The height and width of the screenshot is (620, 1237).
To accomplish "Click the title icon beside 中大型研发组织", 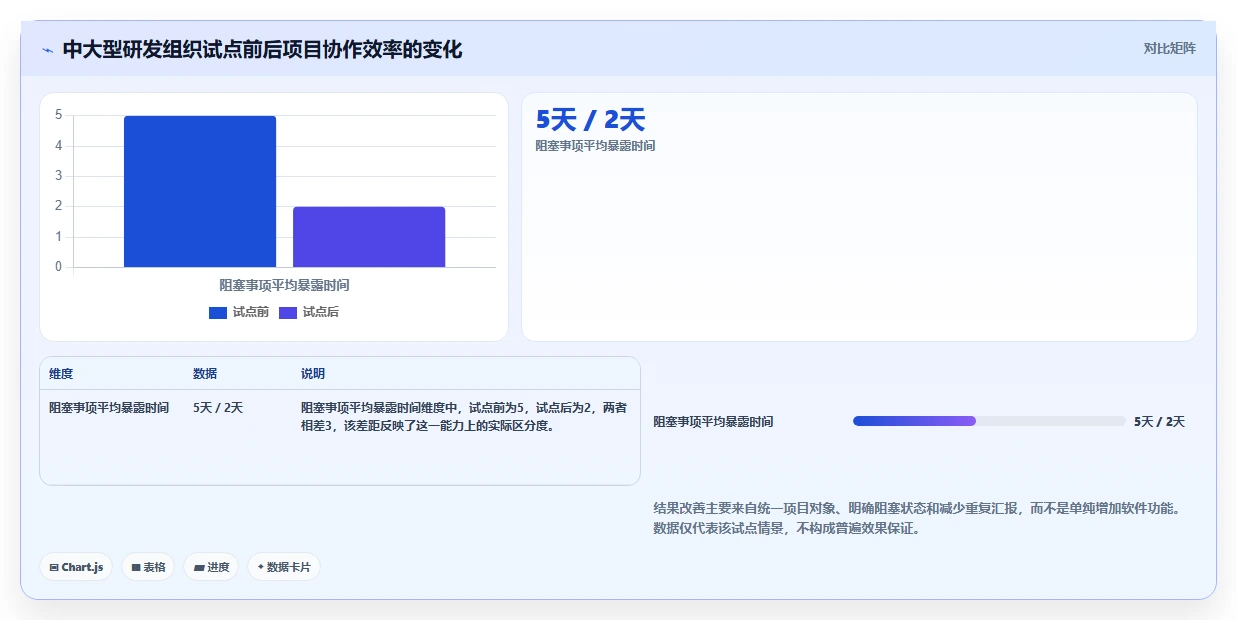I will 48,50.
